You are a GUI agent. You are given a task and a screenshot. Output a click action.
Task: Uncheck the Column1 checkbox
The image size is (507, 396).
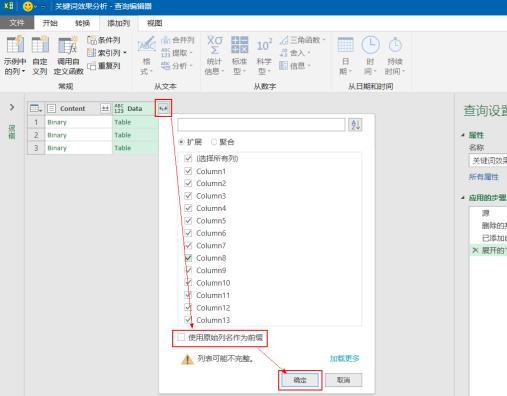(188, 171)
